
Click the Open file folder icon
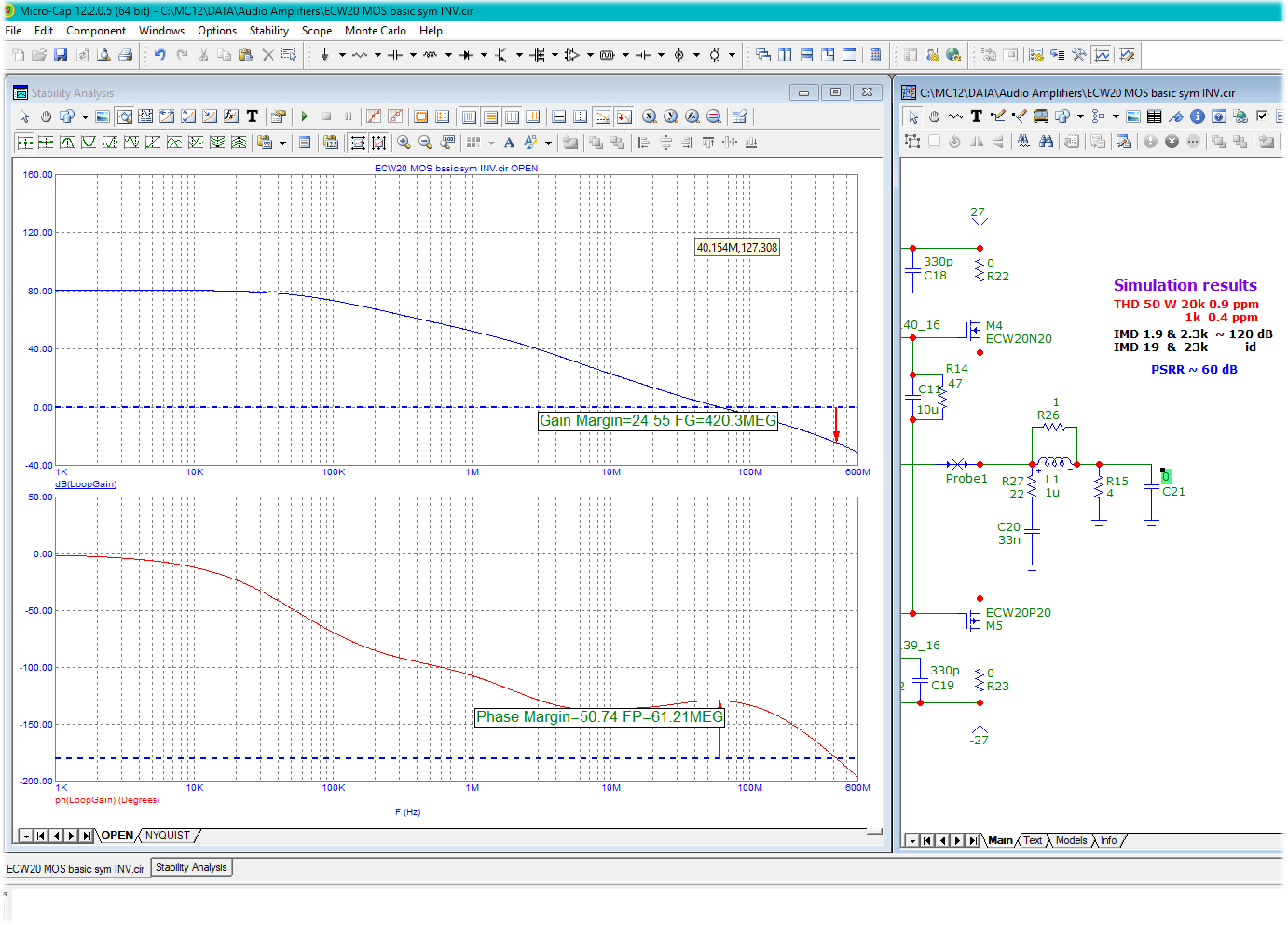coord(39,55)
